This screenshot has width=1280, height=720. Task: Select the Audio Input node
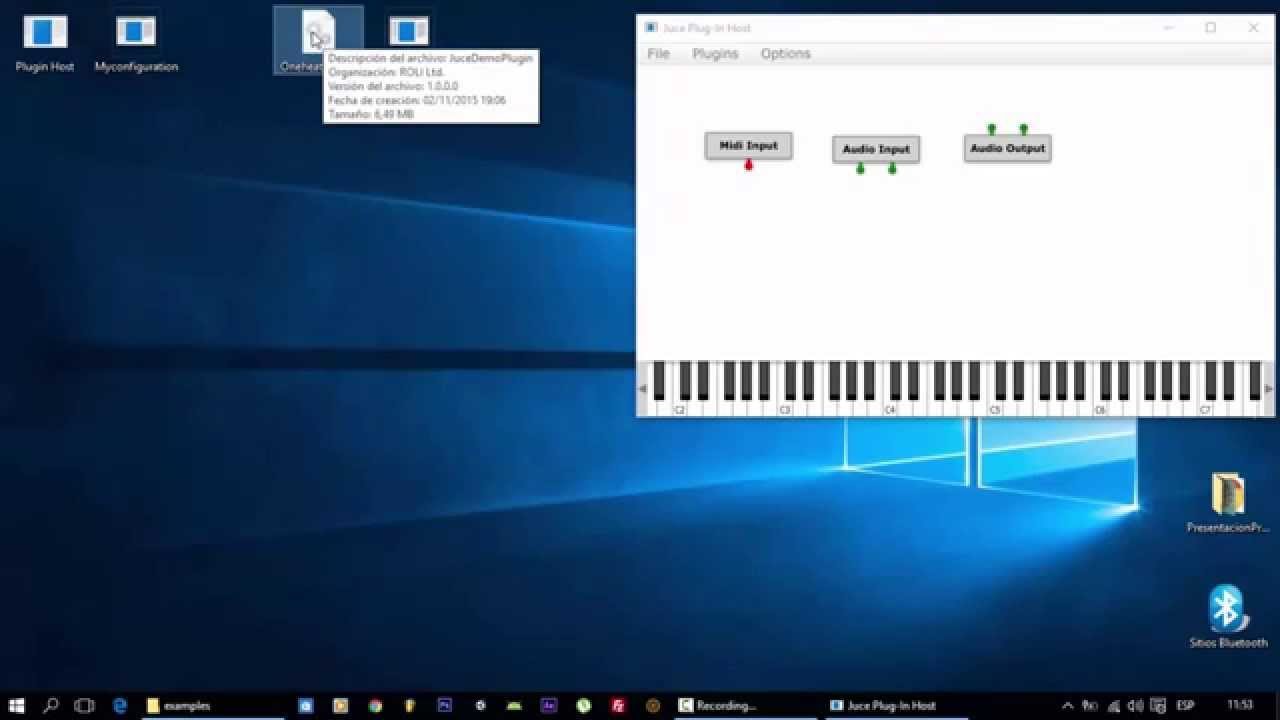click(x=876, y=149)
